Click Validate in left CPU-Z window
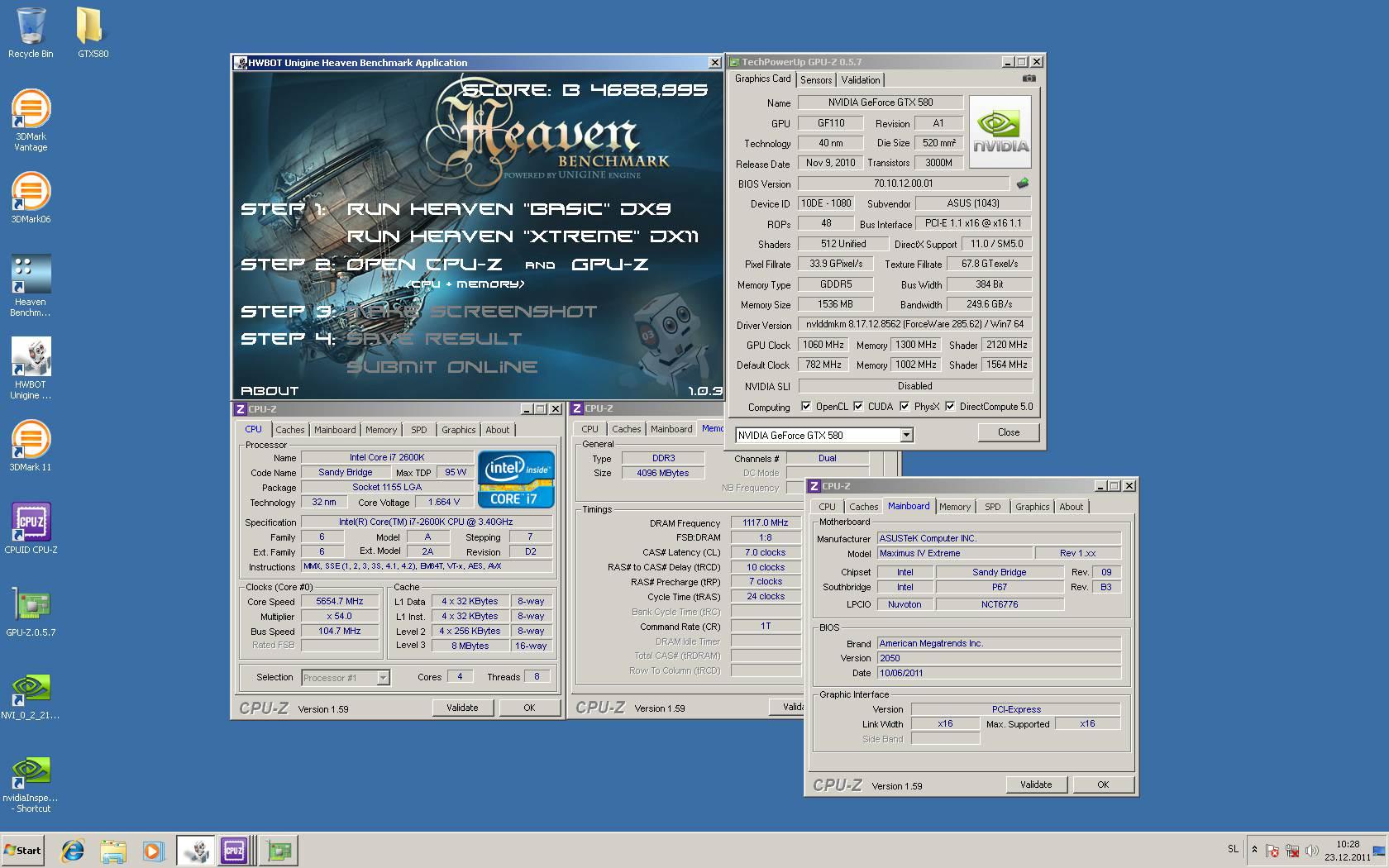The width and height of the screenshot is (1389, 868). [x=462, y=708]
